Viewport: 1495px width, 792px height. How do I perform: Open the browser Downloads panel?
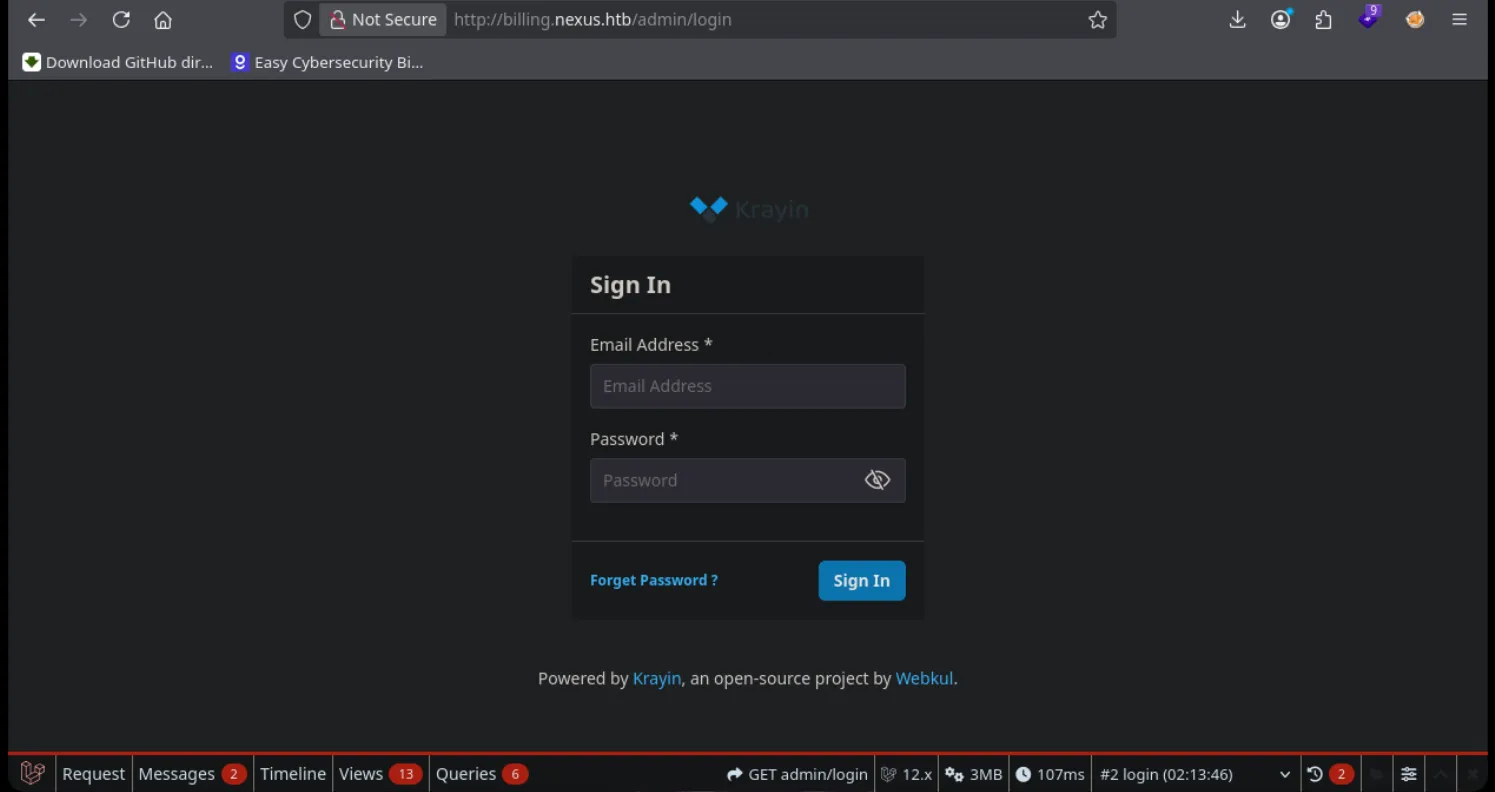coord(1237,20)
